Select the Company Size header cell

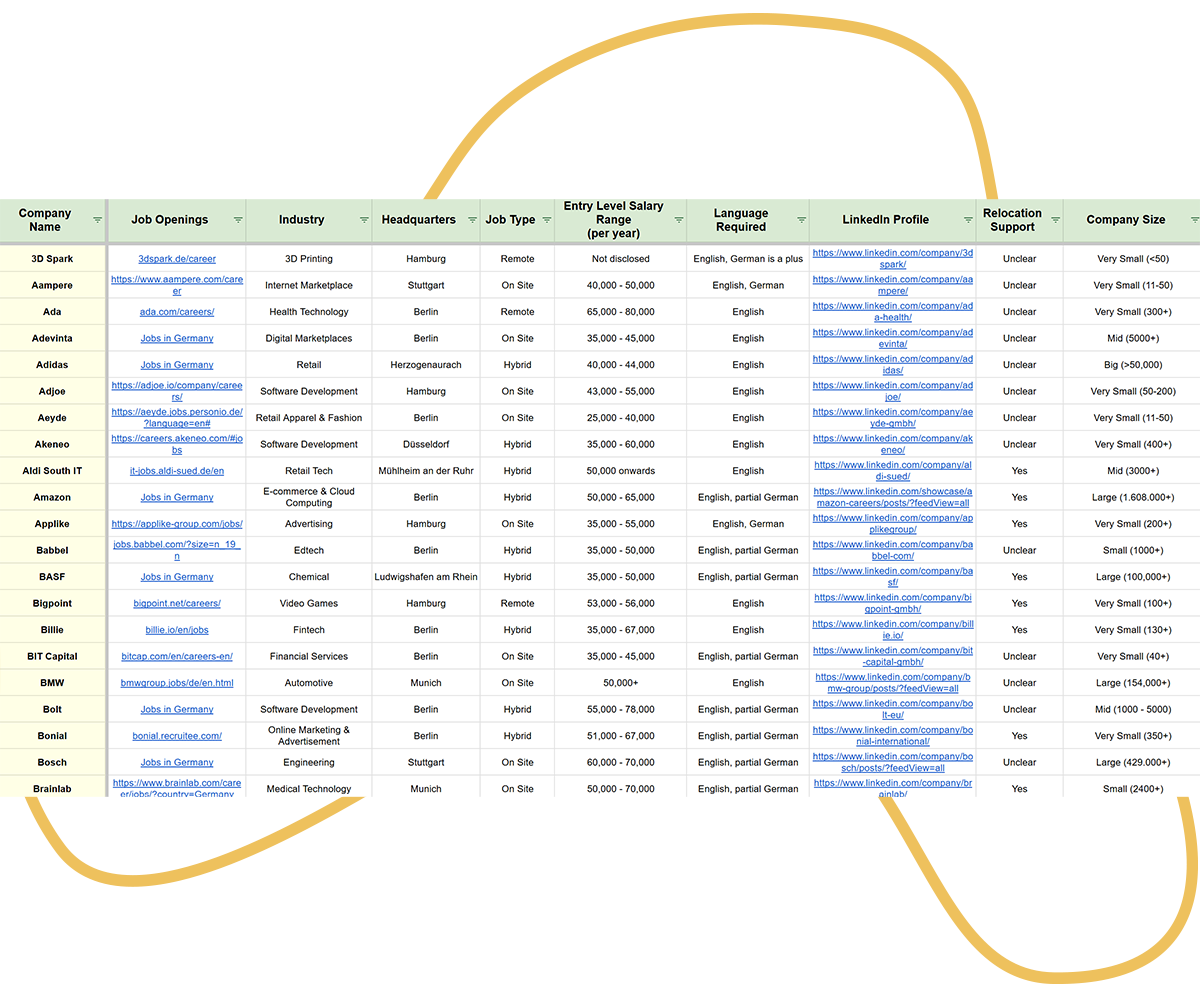[x=1131, y=220]
